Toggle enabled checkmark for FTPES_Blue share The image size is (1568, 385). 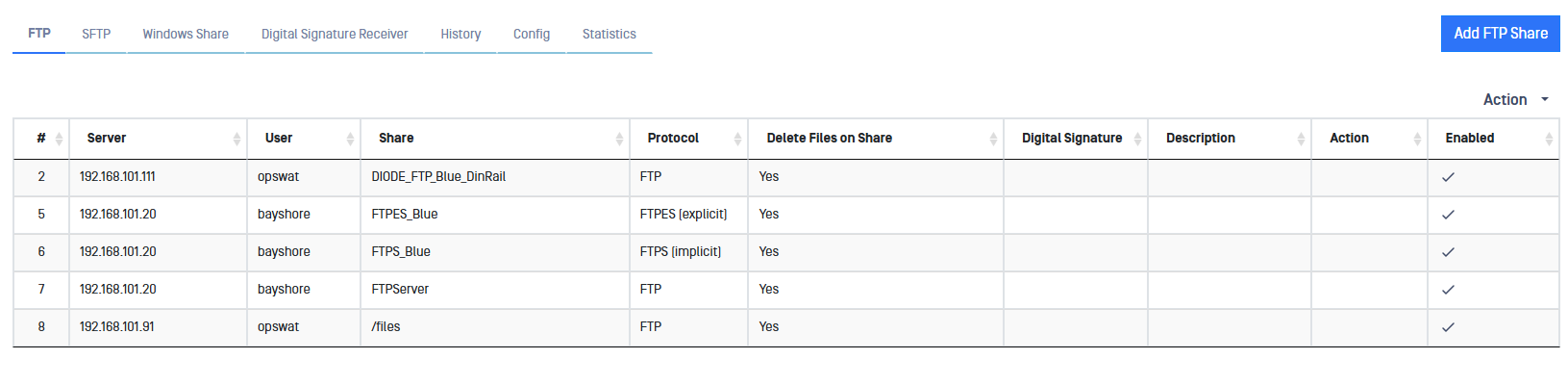click(x=1448, y=215)
